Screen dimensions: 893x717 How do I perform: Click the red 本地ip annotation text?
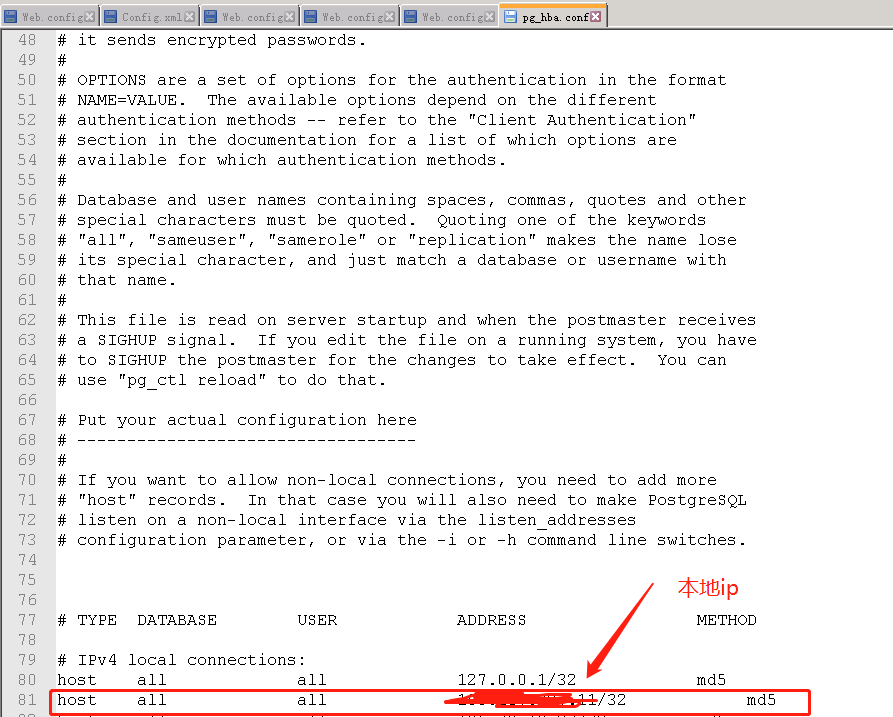click(707, 588)
